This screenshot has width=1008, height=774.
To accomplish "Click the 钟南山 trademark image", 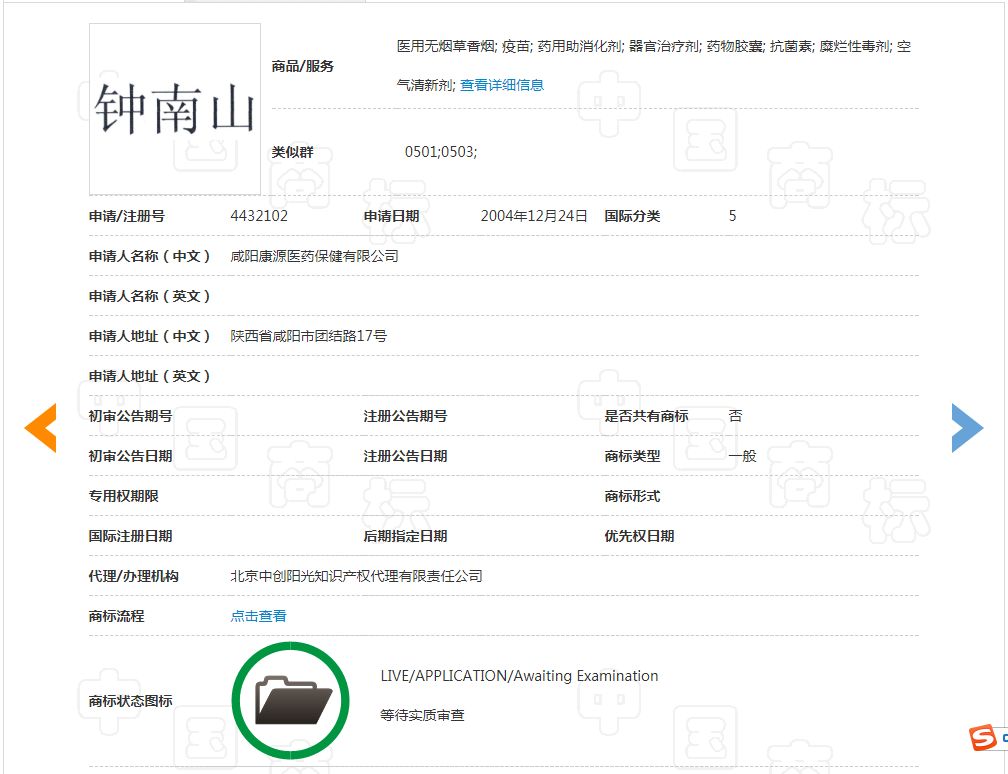I will click(x=175, y=109).
